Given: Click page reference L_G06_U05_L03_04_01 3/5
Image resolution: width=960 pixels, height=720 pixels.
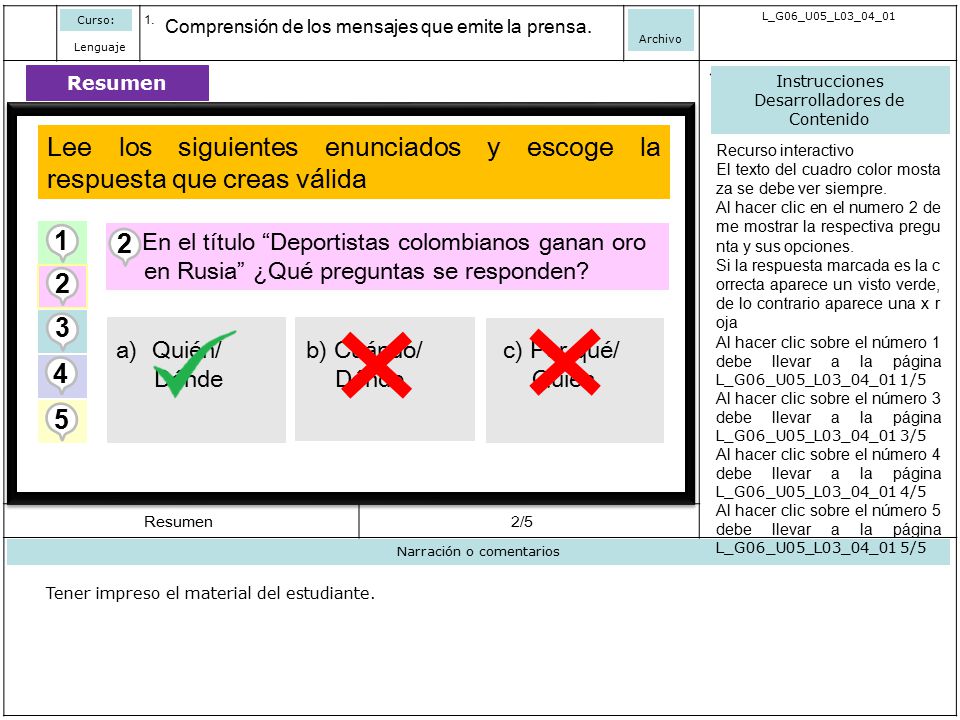Looking at the screenshot, I should [821, 435].
